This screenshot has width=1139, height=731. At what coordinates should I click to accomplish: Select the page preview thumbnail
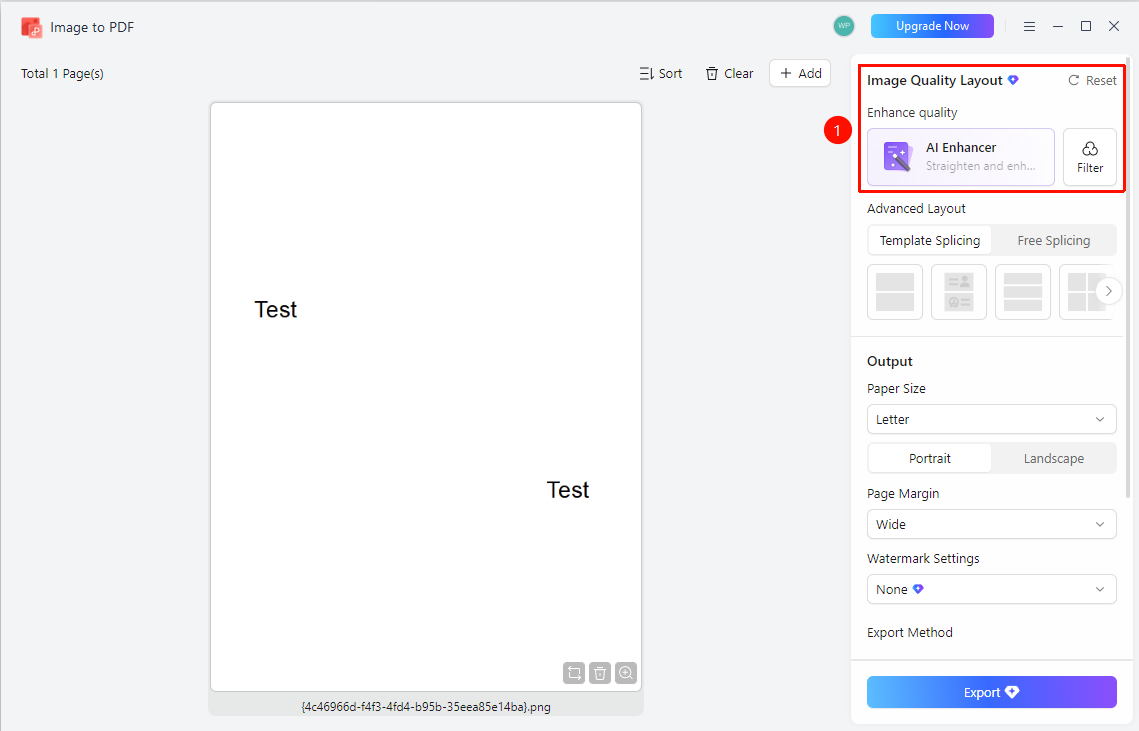(x=426, y=397)
